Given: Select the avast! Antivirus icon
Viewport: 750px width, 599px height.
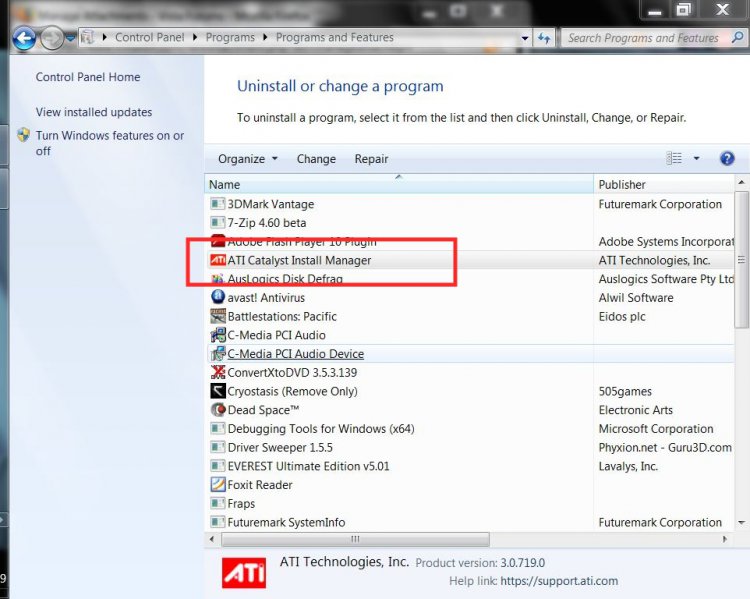Looking at the screenshot, I should click(218, 297).
